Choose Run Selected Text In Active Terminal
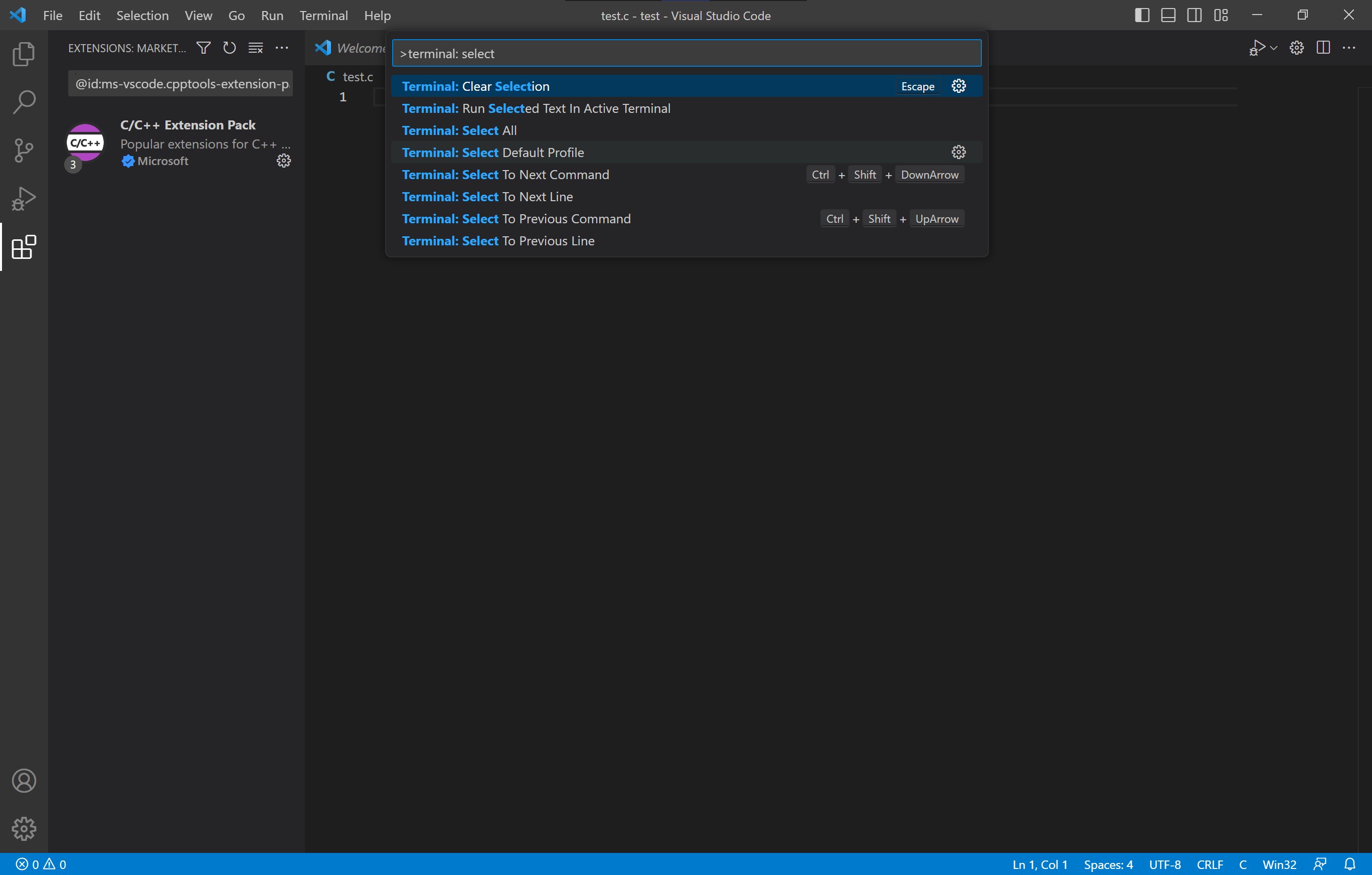Screen dimensions: 1372x875 (687, 108)
